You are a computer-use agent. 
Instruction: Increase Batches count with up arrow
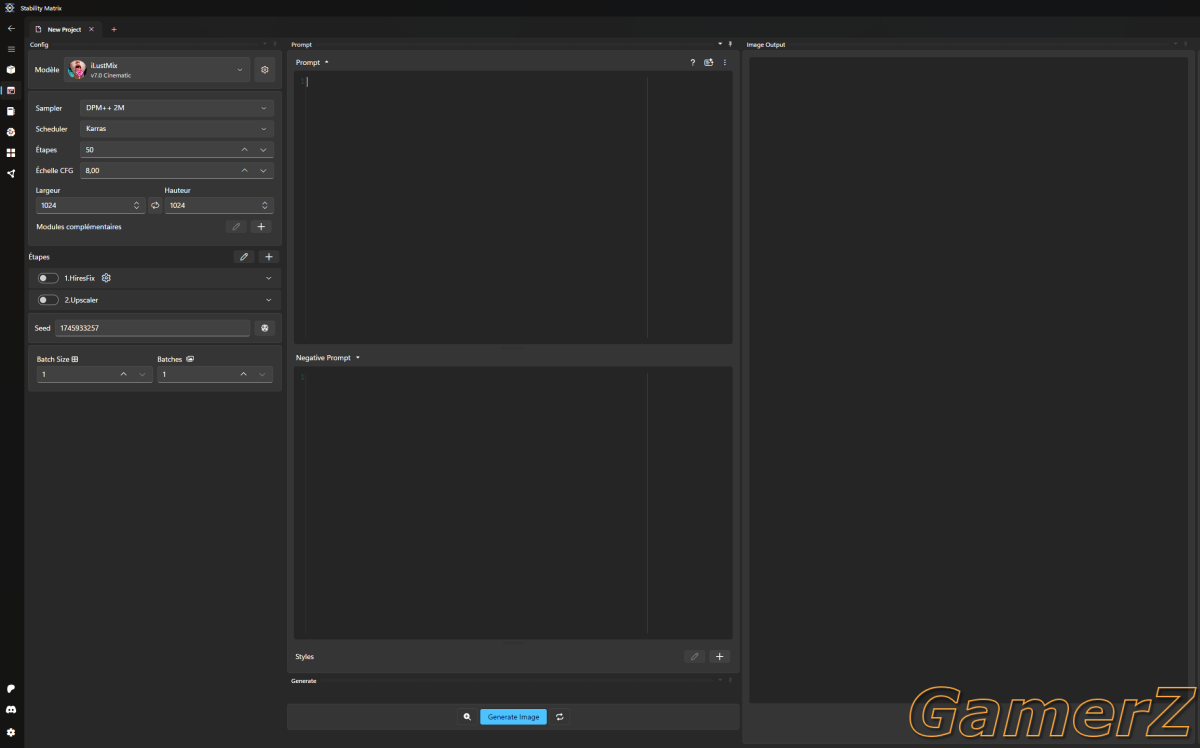(x=244, y=374)
